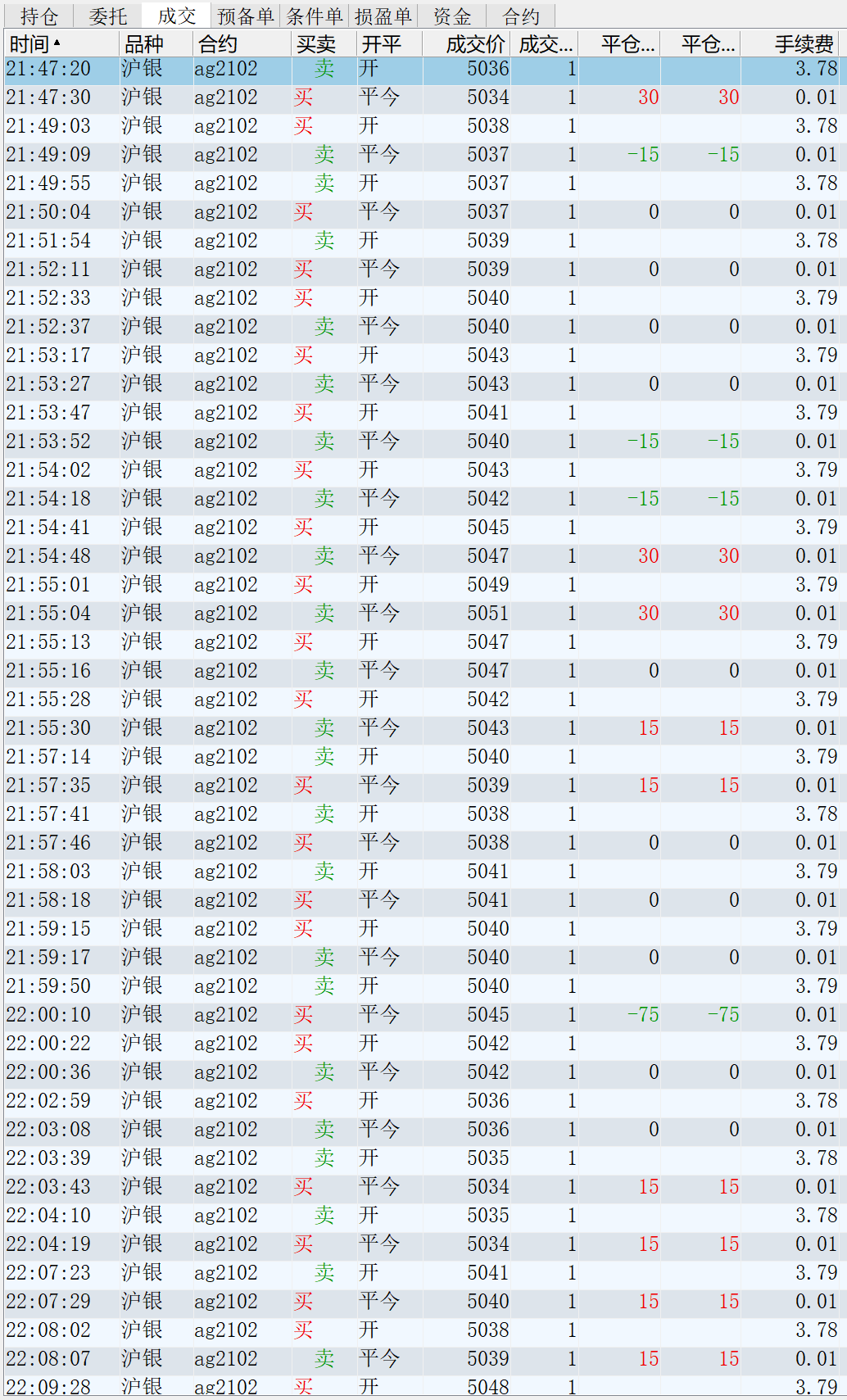847x1400 pixels.
Task: Click the time cell 21:54:02
Action: pos(48,470)
